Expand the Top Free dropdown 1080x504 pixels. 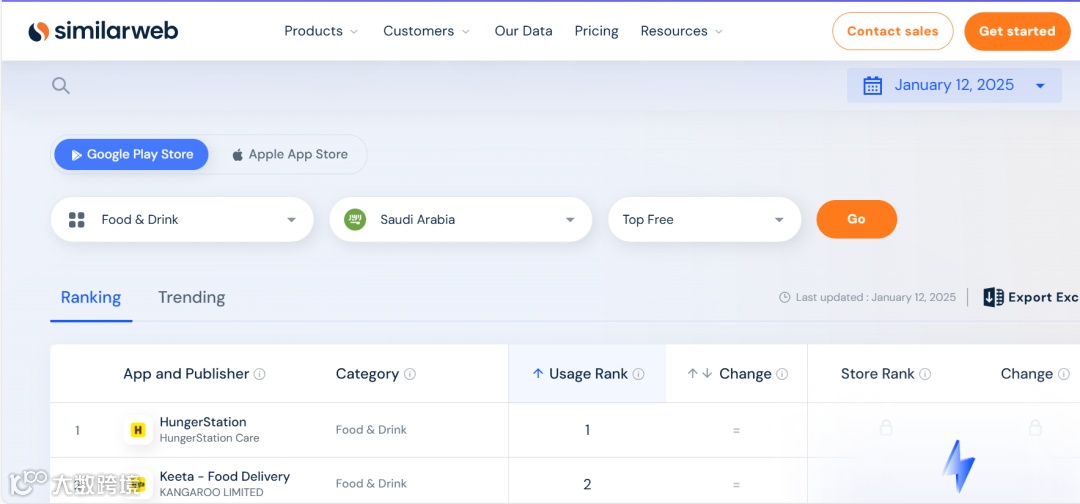[x=704, y=220]
